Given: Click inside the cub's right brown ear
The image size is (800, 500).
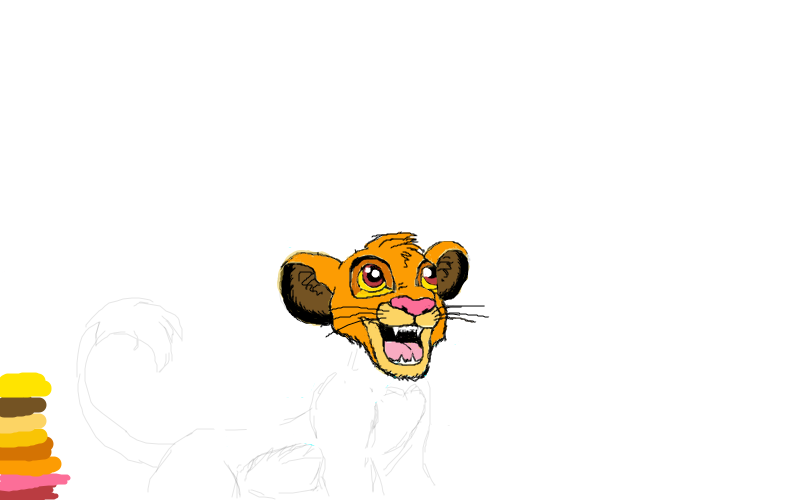Looking at the screenshot, I should 452,272.
